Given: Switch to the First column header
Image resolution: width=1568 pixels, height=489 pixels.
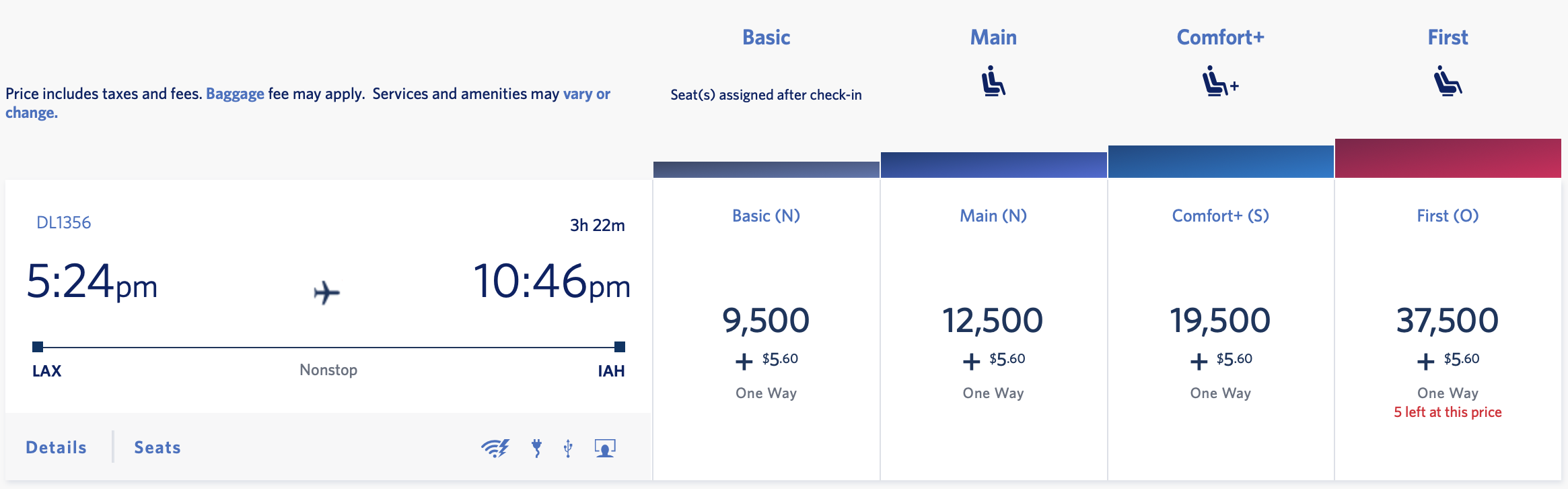Looking at the screenshot, I should pos(1447,38).
